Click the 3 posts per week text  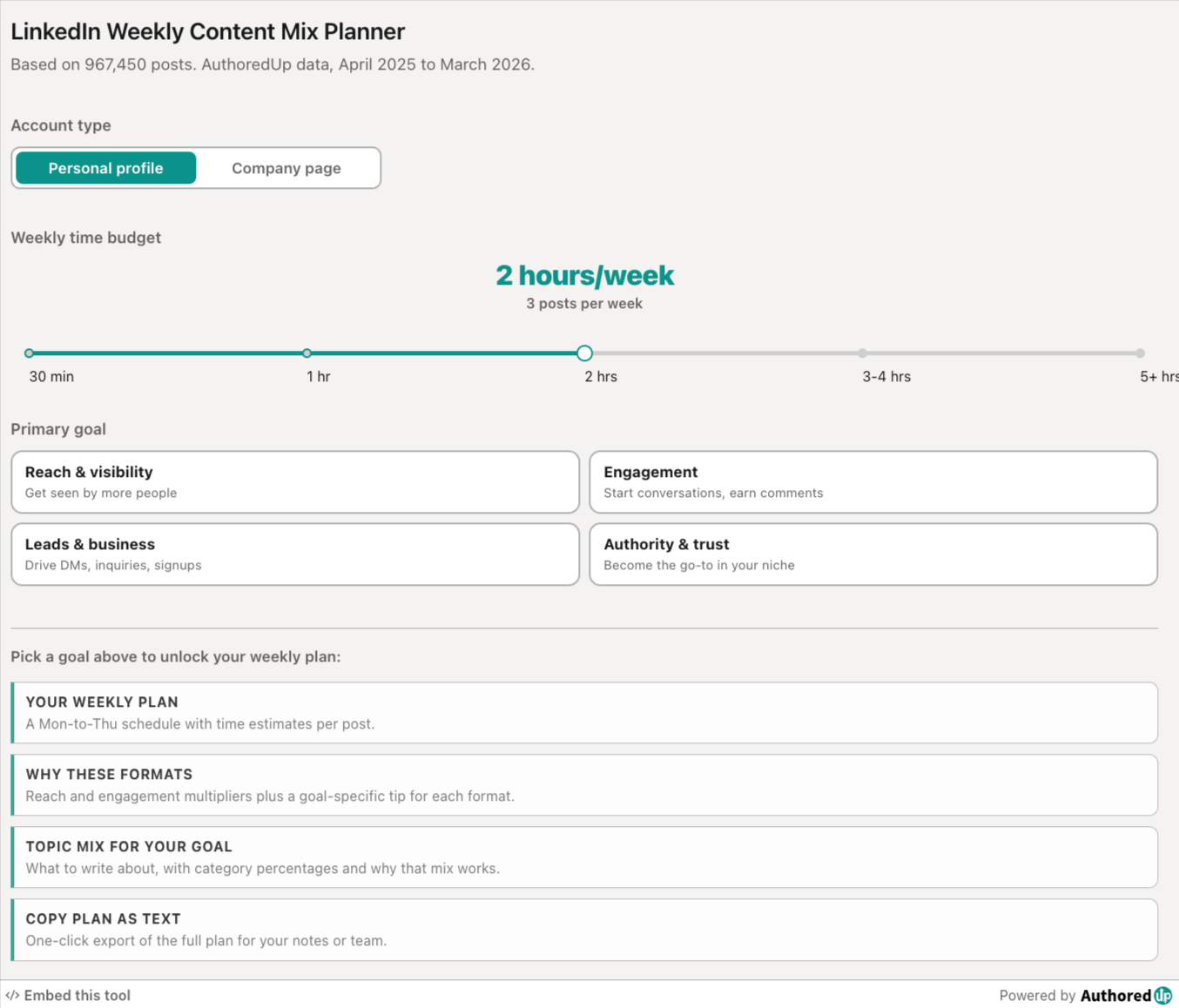point(584,304)
